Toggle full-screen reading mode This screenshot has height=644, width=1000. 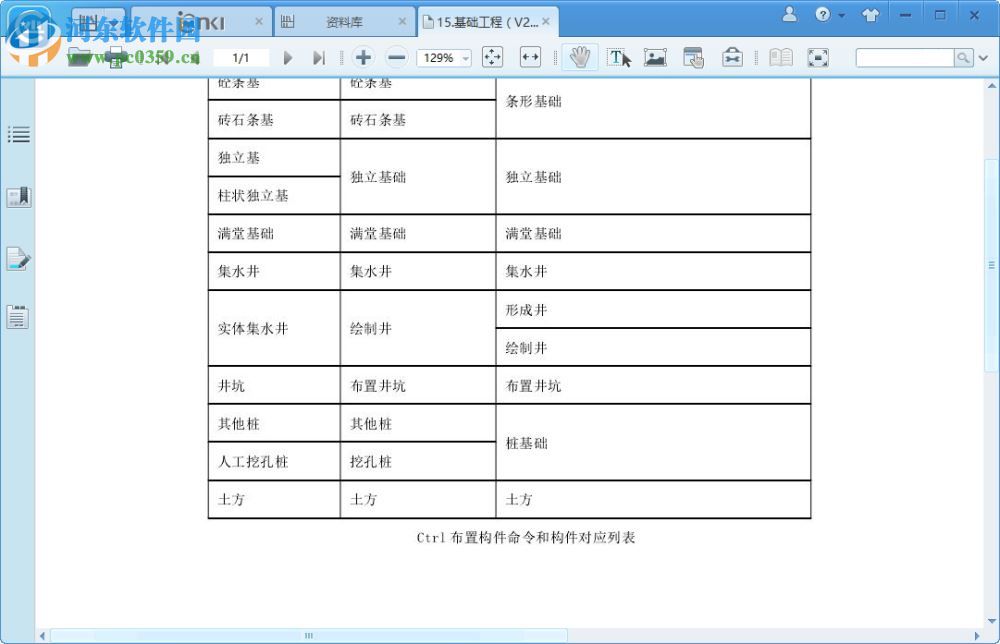(818, 57)
